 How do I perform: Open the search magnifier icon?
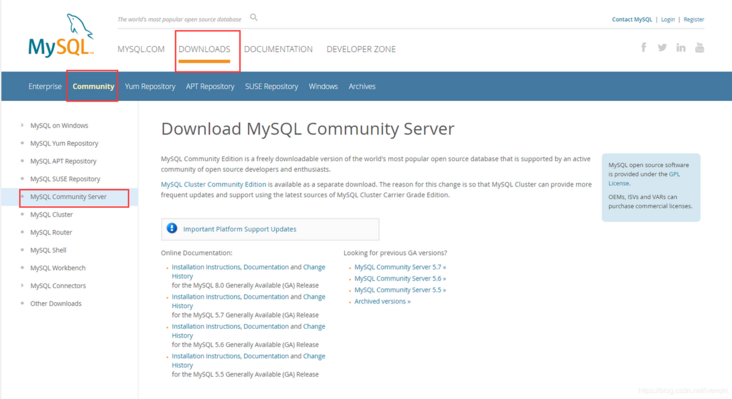coord(253,17)
